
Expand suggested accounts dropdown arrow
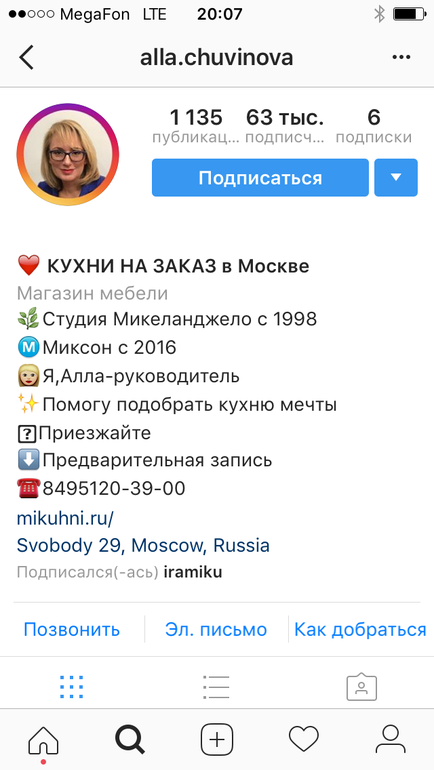pyautogui.click(x=396, y=177)
